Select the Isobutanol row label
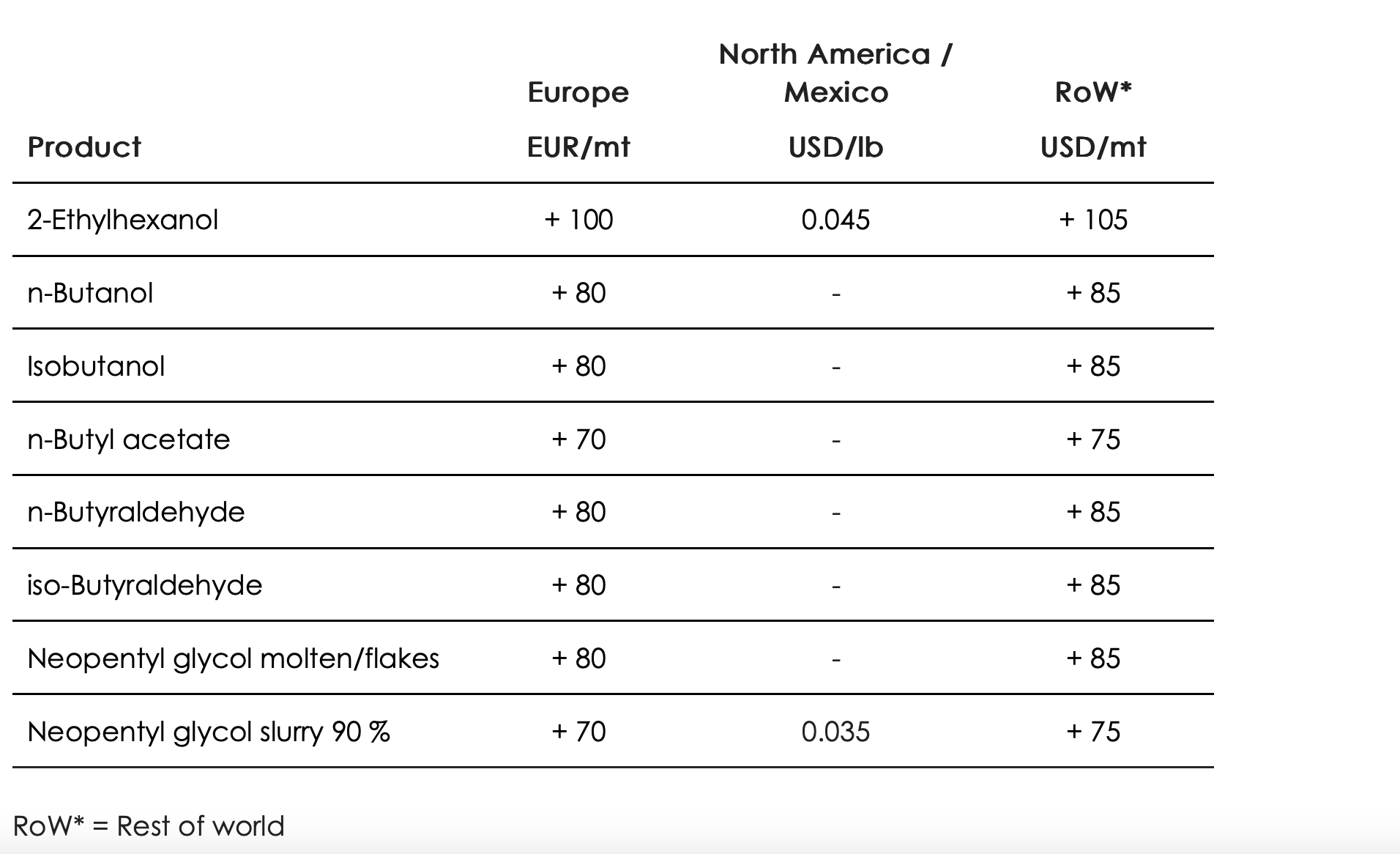The height and width of the screenshot is (854, 1400). (96, 366)
